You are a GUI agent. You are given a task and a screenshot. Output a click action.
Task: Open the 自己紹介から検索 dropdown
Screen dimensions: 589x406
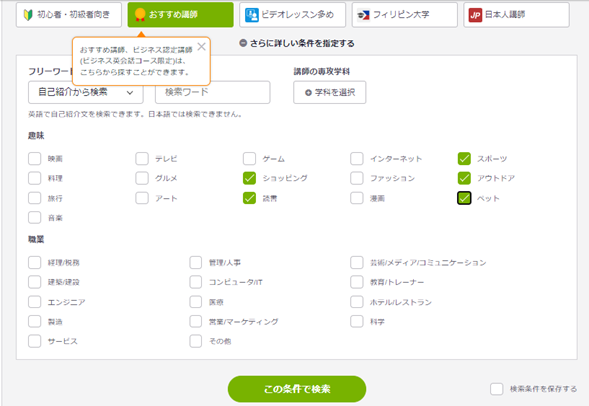click(x=86, y=92)
